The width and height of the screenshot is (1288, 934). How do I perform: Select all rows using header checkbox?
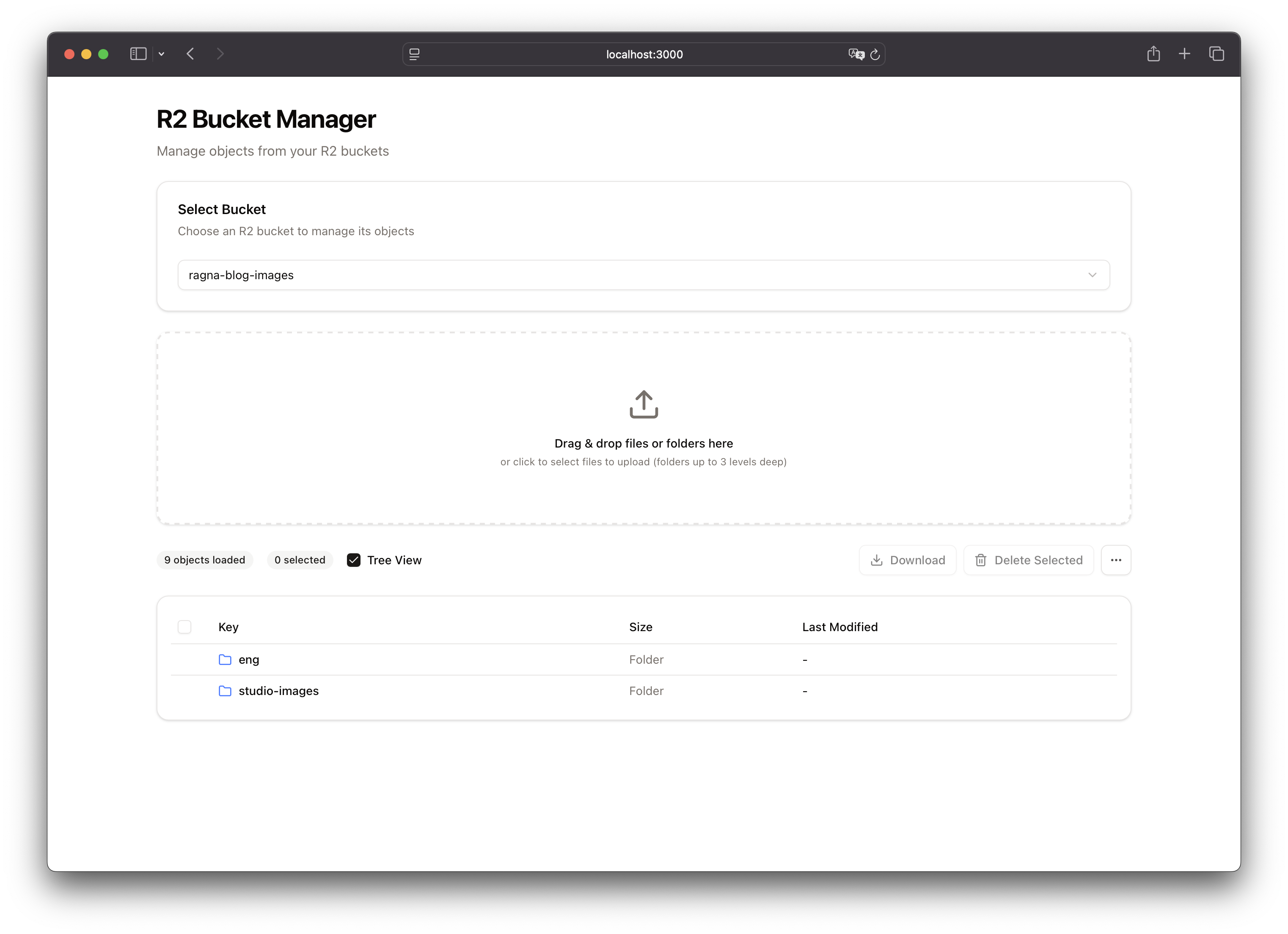pyautogui.click(x=184, y=627)
